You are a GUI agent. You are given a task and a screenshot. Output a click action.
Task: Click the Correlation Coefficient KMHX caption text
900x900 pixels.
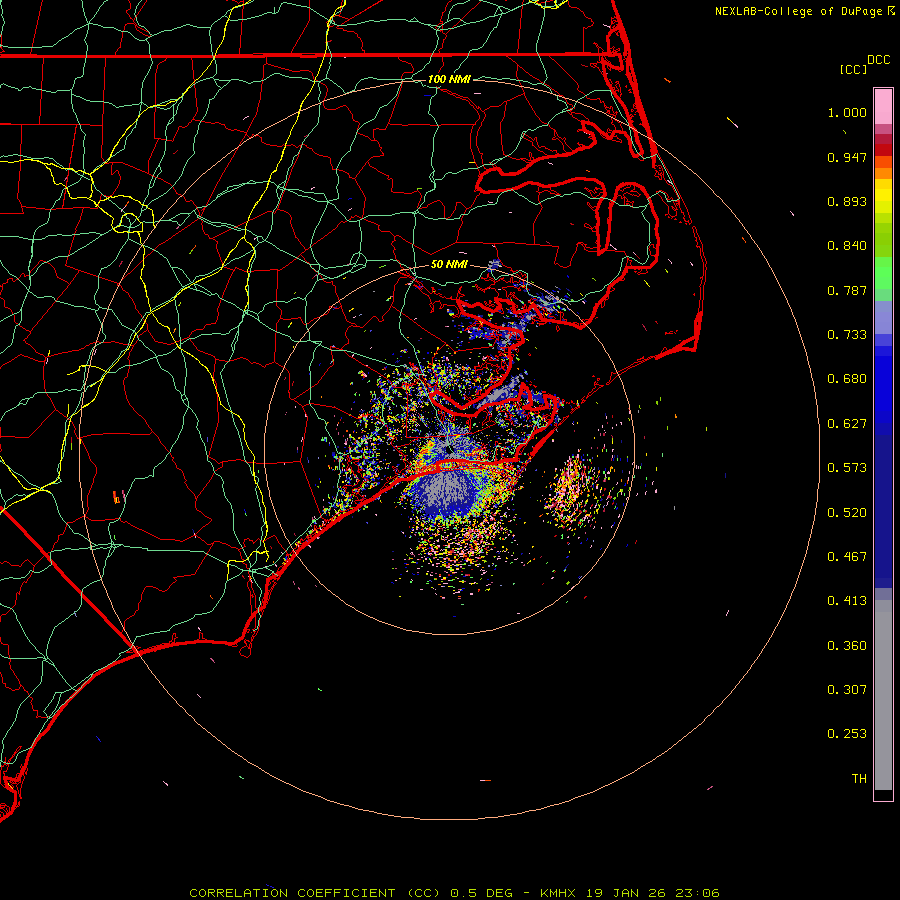[454, 893]
